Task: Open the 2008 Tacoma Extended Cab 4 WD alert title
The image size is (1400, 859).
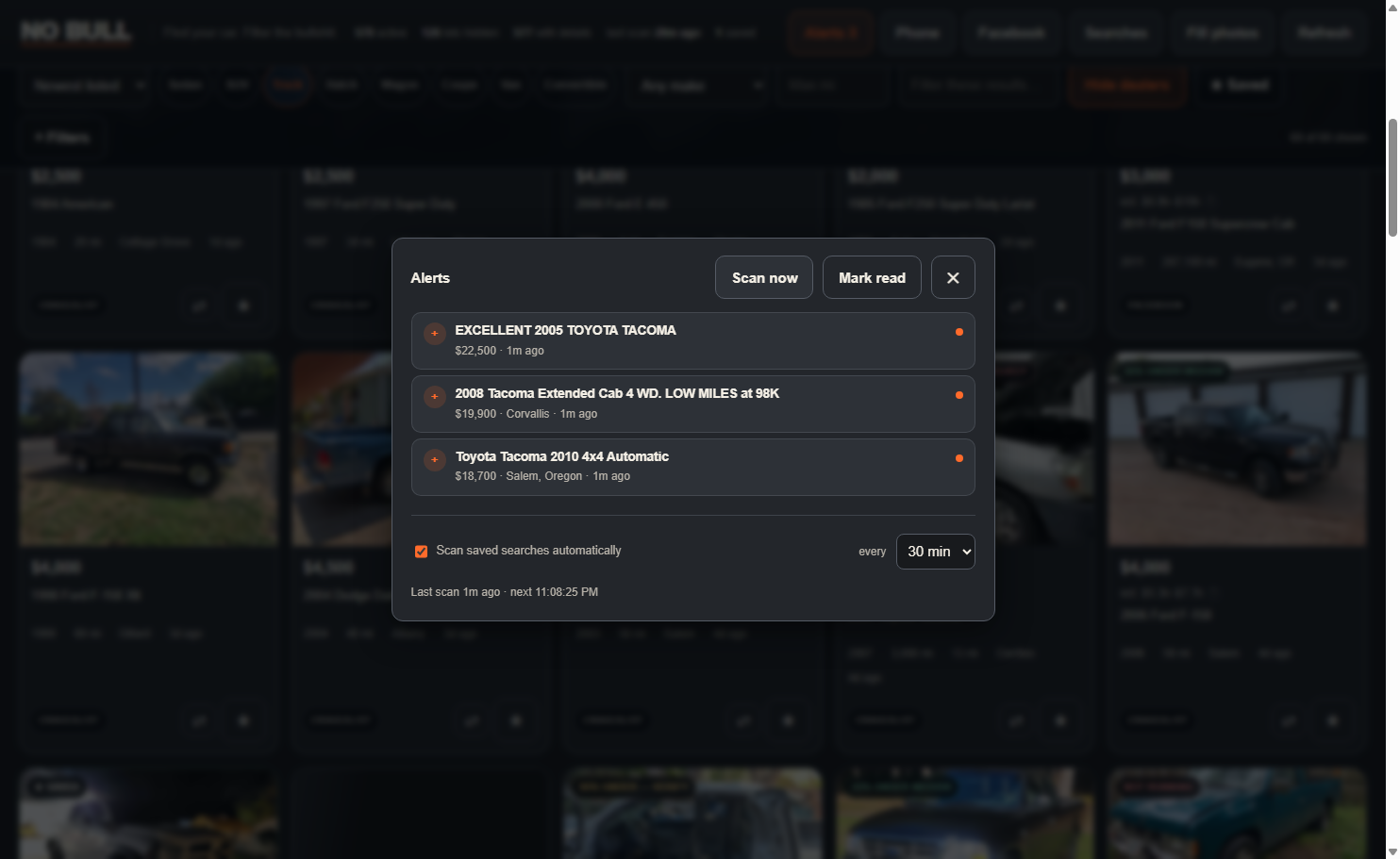Action: coord(617,393)
